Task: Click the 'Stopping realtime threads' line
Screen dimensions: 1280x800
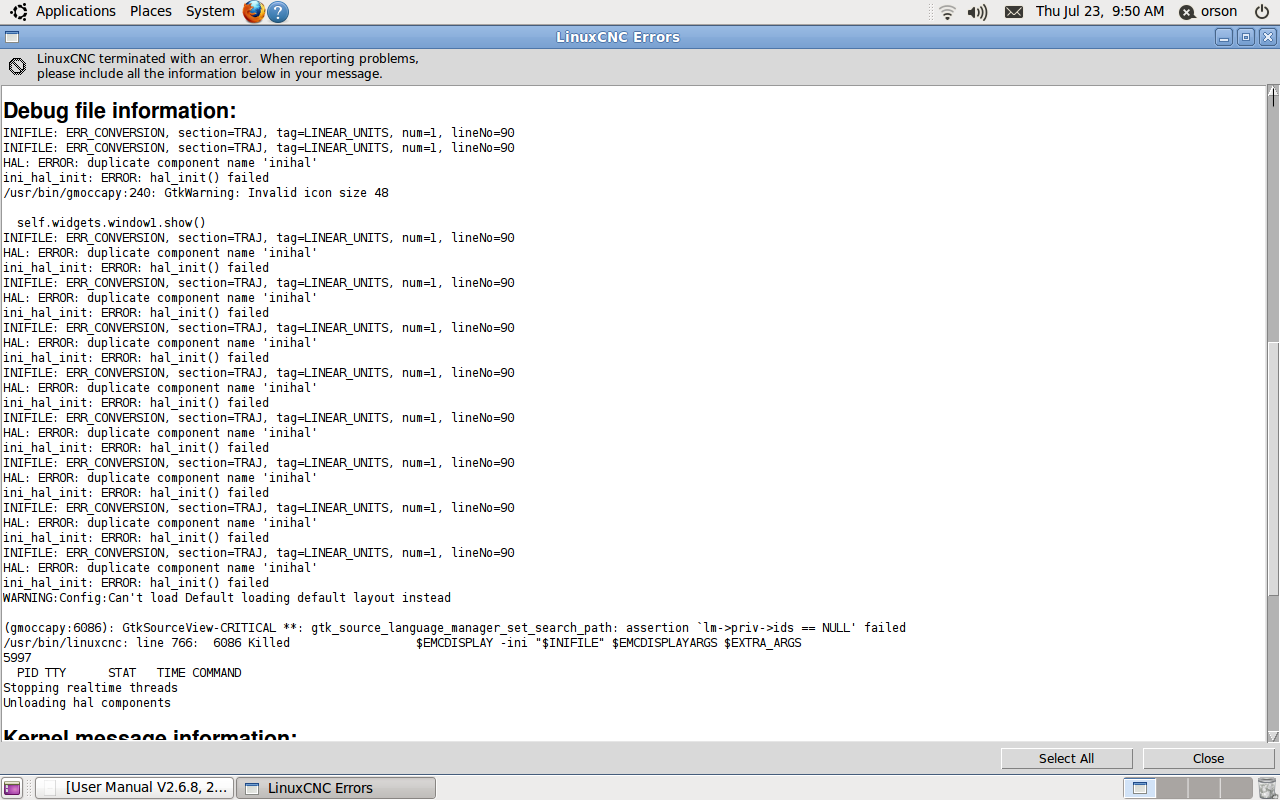Action: click(x=90, y=688)
